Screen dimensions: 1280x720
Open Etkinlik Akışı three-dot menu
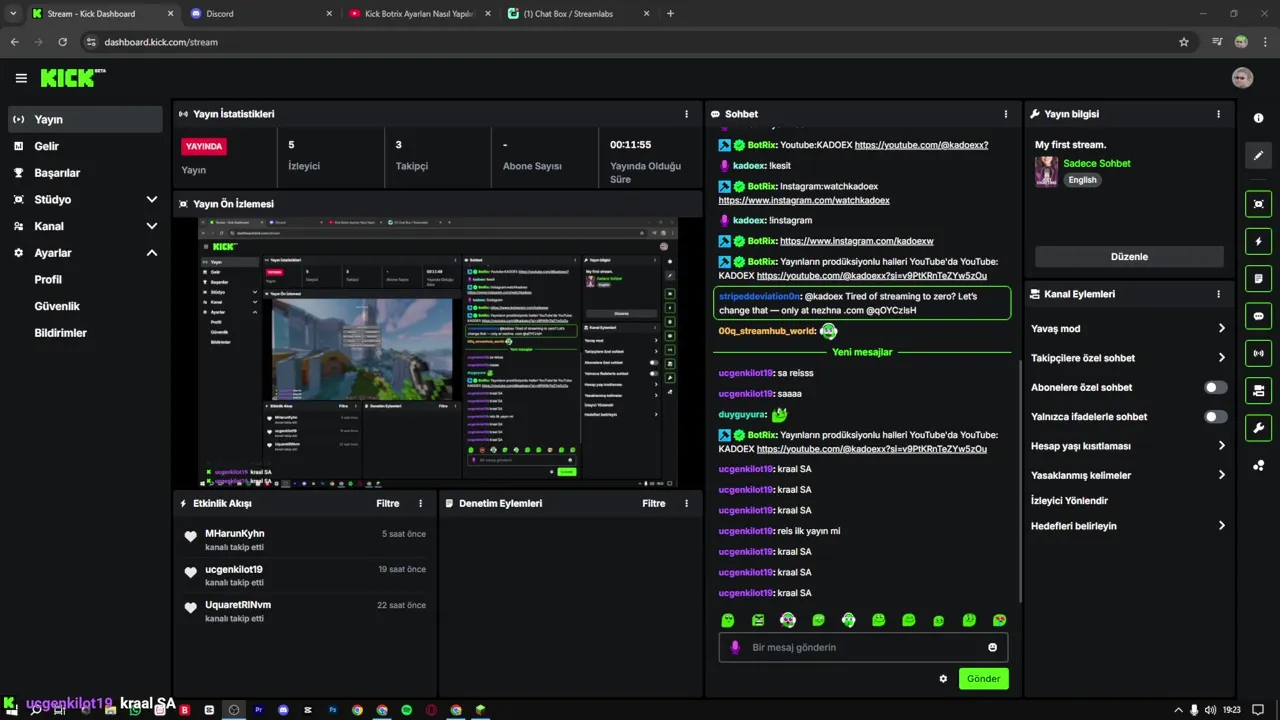[420, 503]
